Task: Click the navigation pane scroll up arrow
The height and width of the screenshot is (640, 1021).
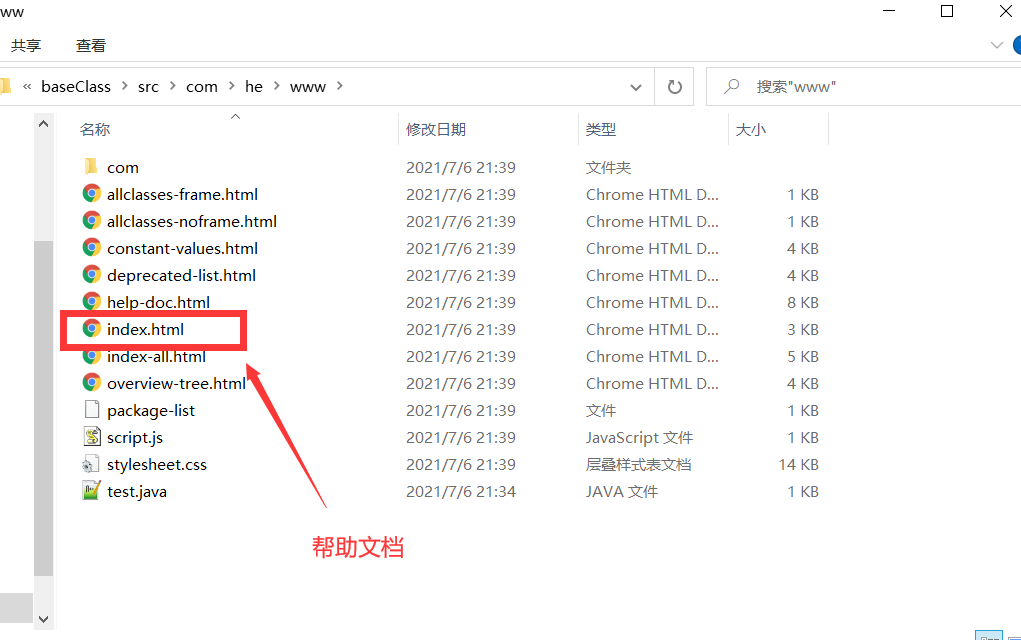Action: (x=44, y=124)
